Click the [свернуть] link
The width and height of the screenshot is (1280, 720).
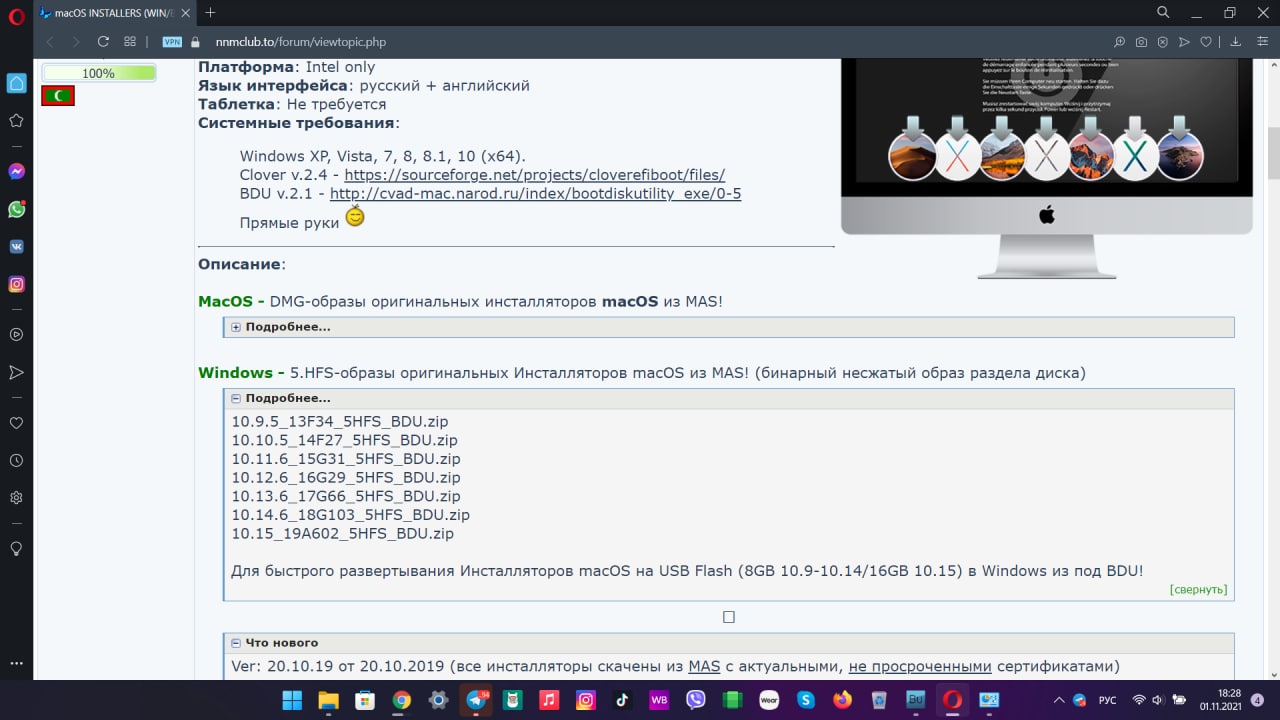[1198, 589]
